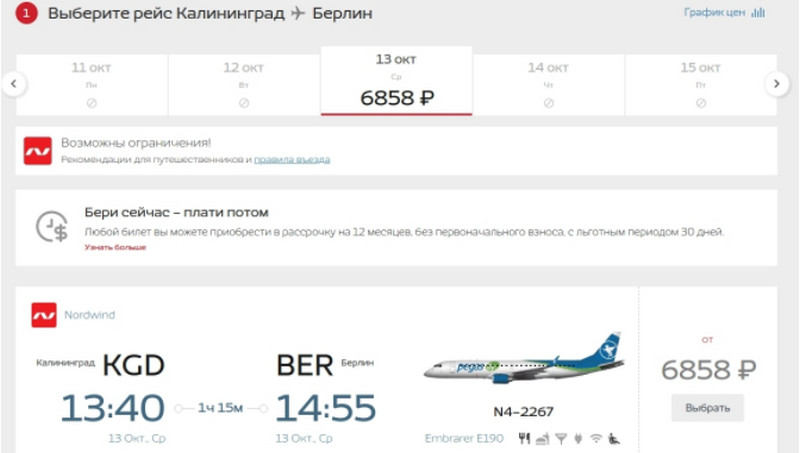This screenshot has height=453, width=800.
Task: Select the 15 окт date tab
Action: [x=701, y=85]
